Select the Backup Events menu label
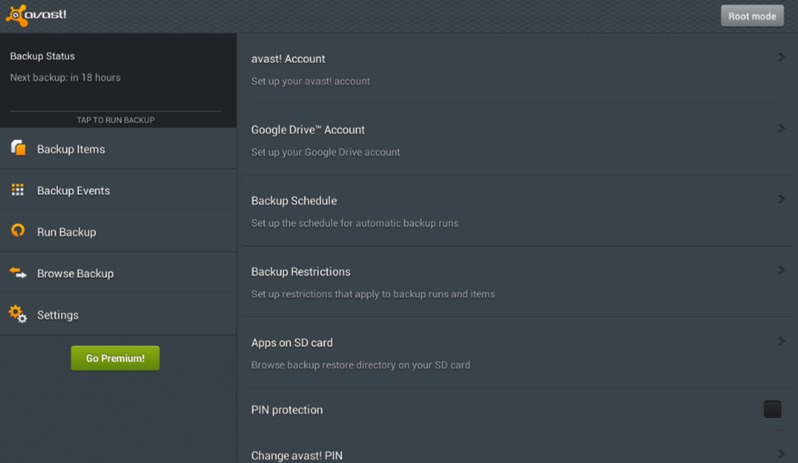 point(73,190)
